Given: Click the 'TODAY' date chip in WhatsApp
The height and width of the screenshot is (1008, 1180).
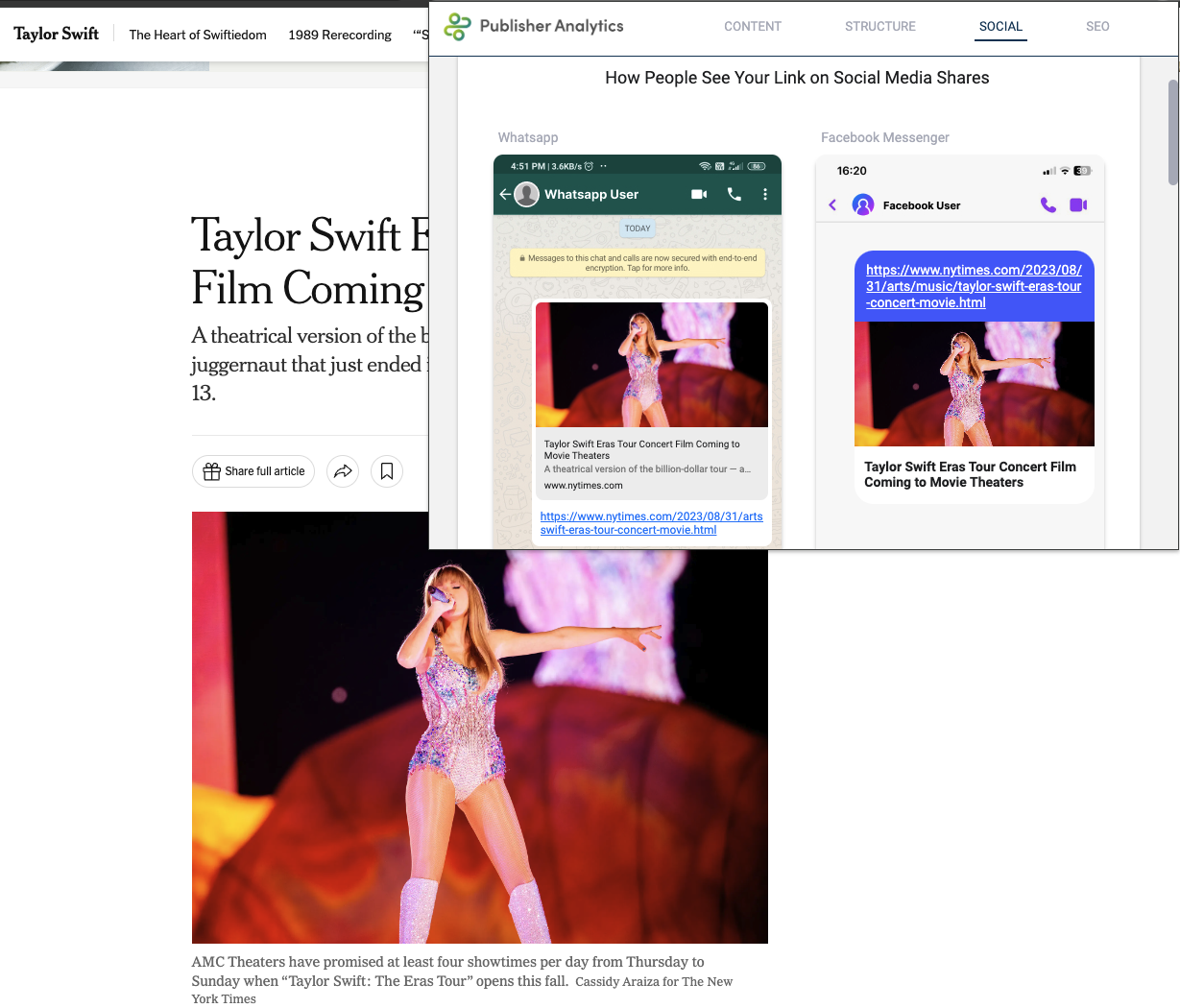Looking at the screenshot, I should click(x=638, y=228).
